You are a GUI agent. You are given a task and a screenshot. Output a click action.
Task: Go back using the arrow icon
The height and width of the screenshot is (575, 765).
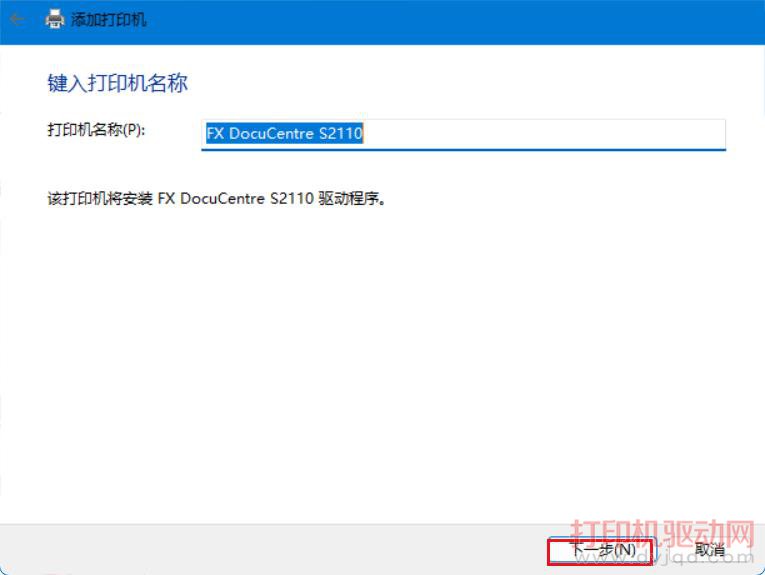17,20
